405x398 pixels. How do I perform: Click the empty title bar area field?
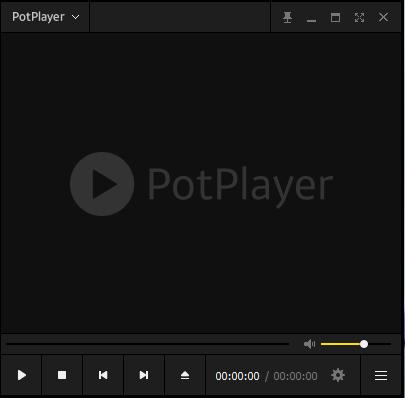[180, 17]
